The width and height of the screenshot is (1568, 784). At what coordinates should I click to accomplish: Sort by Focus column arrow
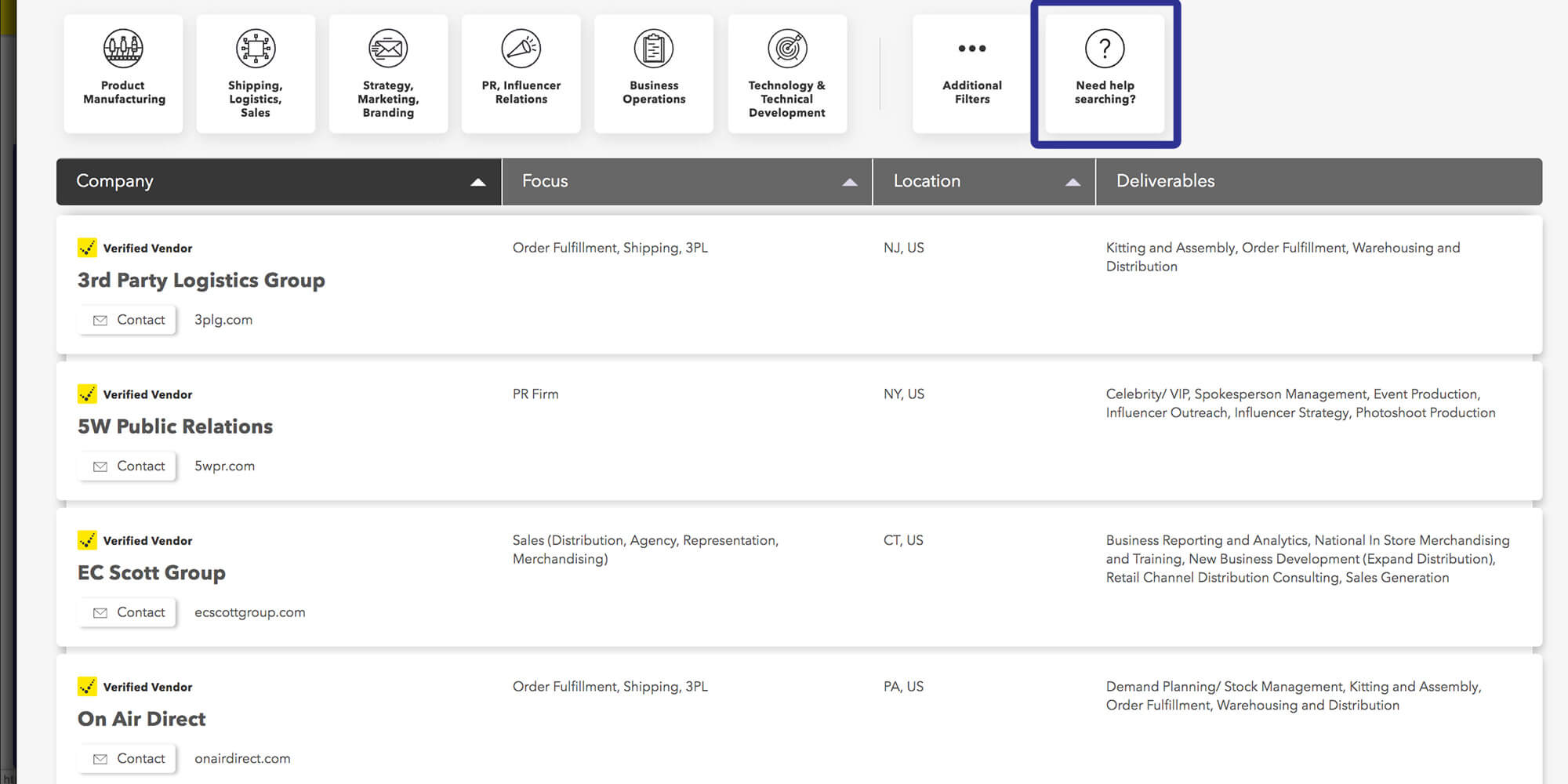tap(849, 182)
